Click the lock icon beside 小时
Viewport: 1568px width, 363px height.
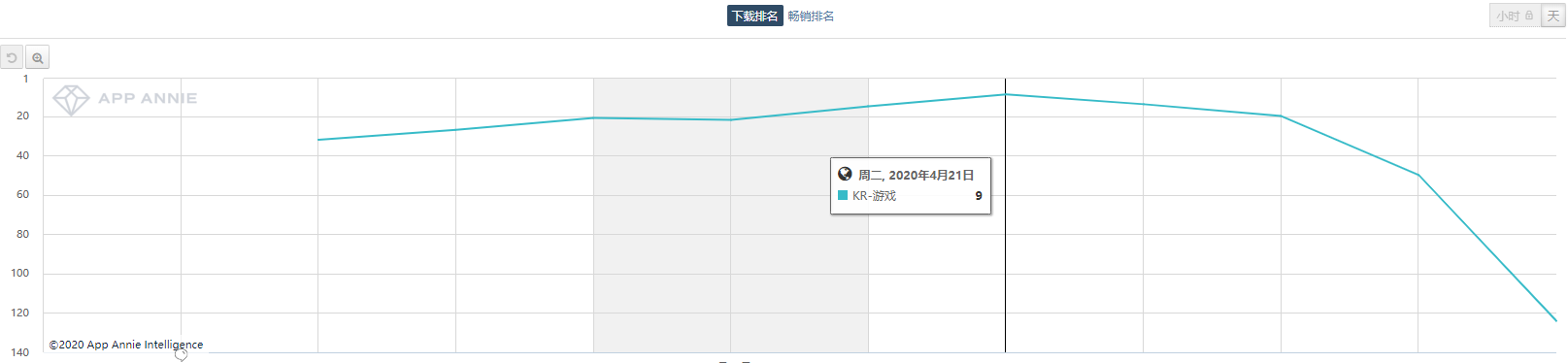pos(1529,16)
